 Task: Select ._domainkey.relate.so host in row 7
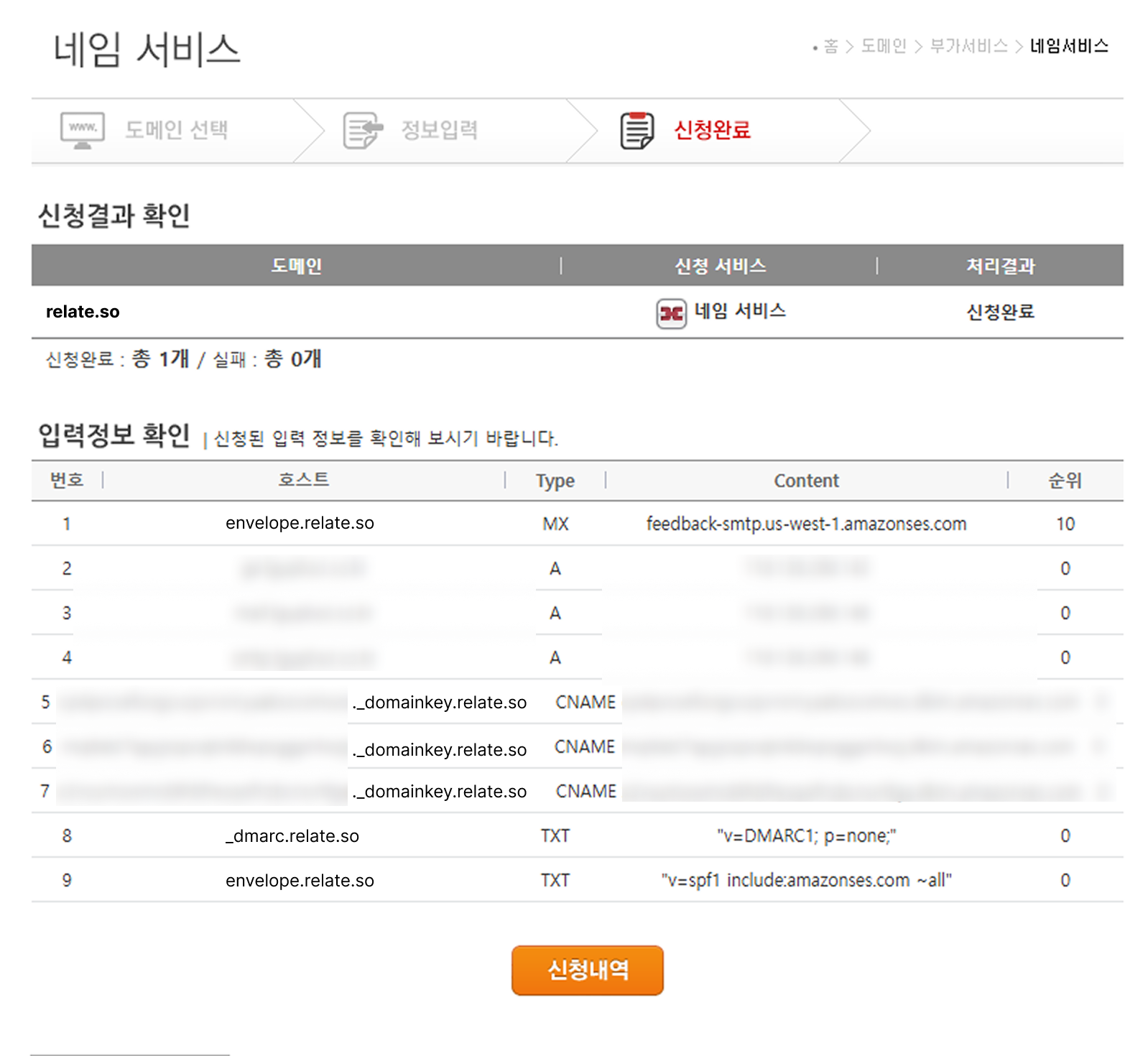(440, 792)
